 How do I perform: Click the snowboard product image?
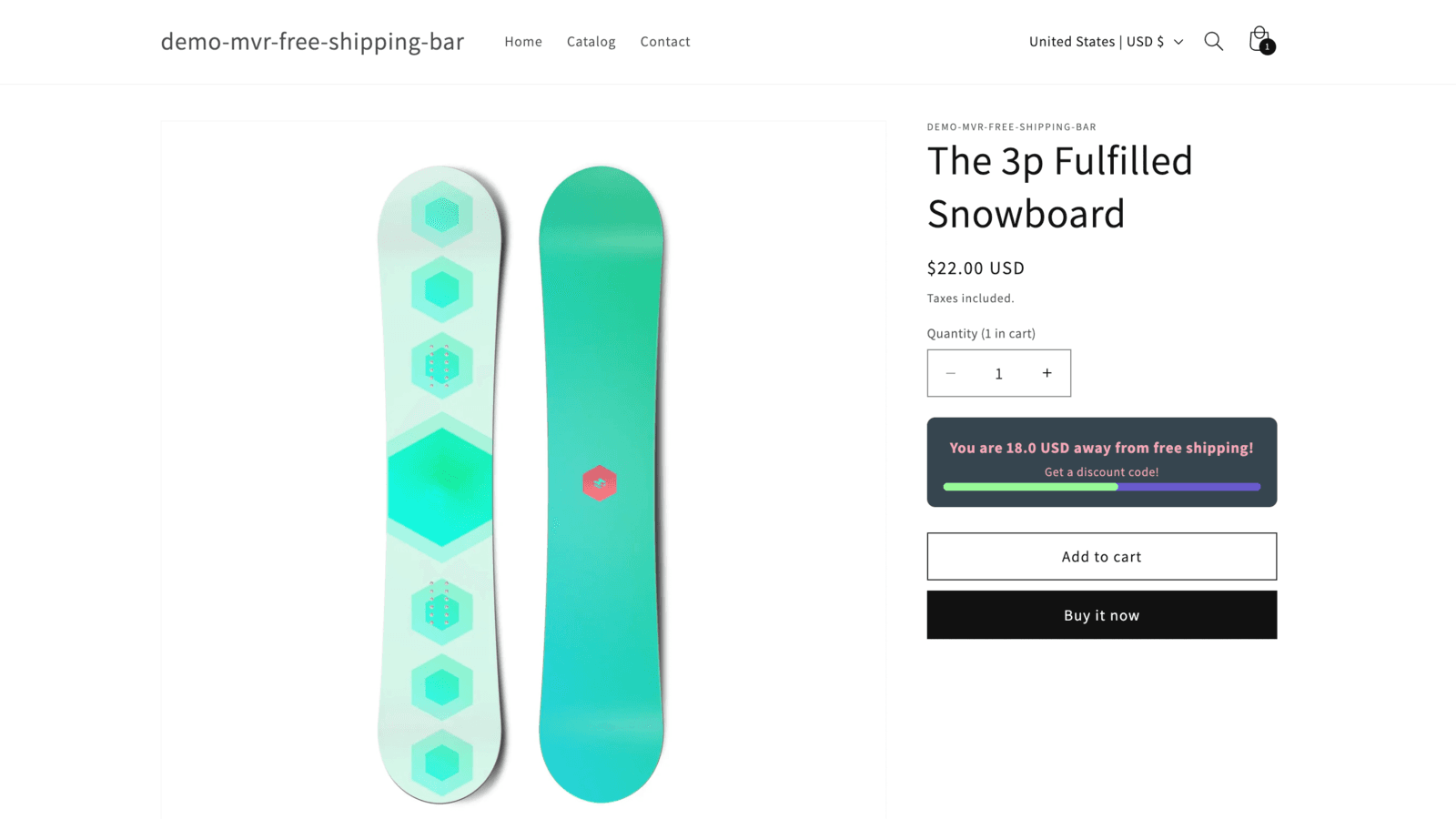(523, 469)
